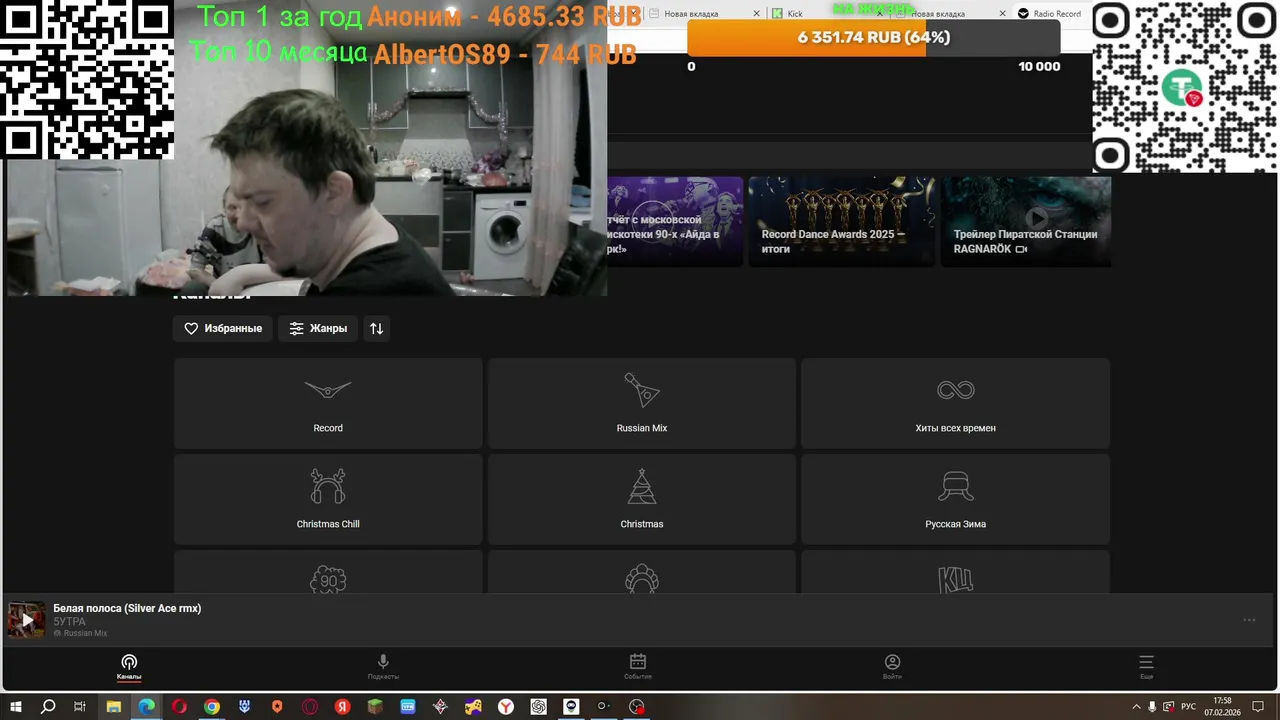Open the Christmas tree channel card

[x=642, y=499]
